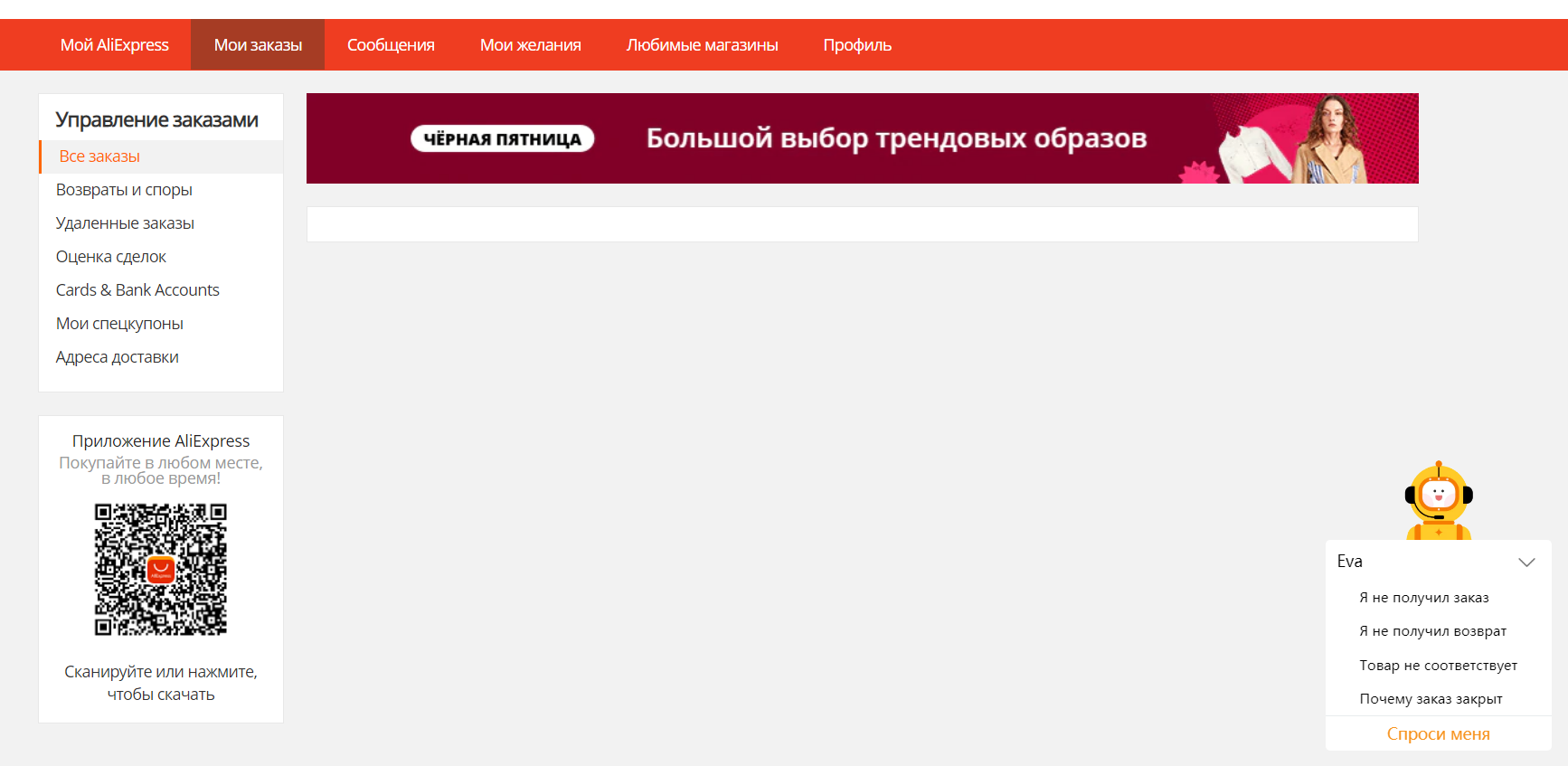Open the Мой AliExpress tab
The height and width of the screenshot is (766, 1568).
(x=114, y=44)
